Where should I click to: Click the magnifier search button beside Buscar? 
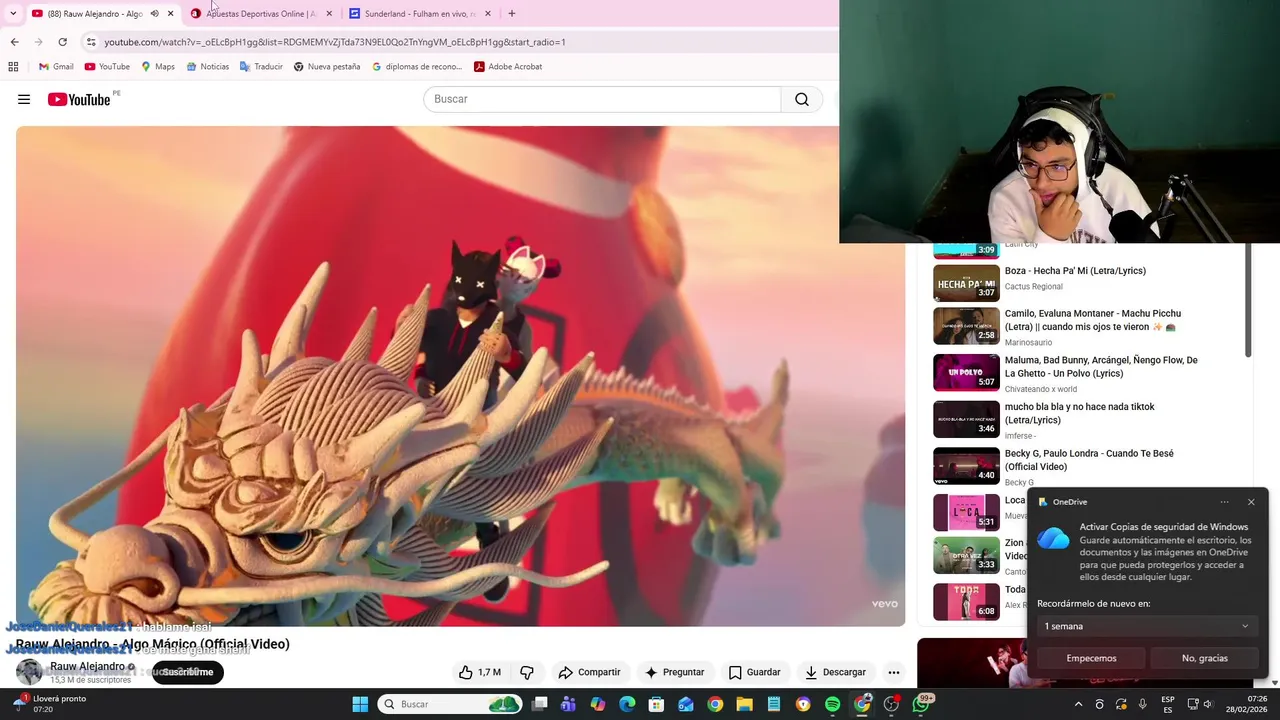(802, 99)
